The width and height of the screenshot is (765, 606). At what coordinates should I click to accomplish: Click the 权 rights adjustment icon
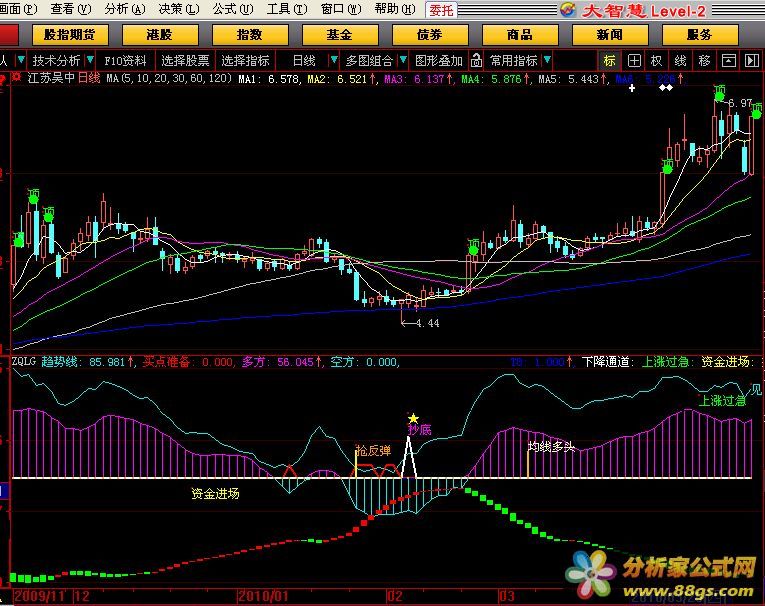[656, 60]
